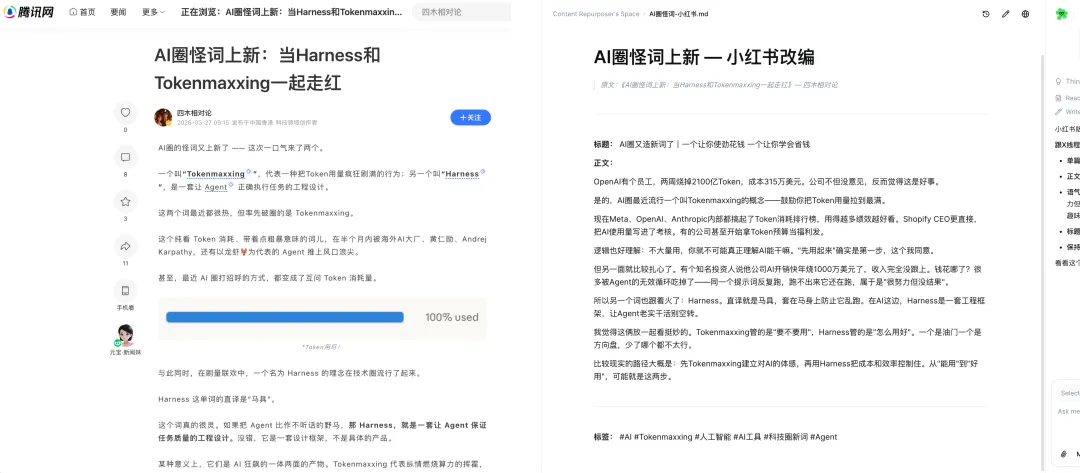Open author name 四木相对论 link
This screenshot has height=473, width=1080.
(x=194, y=113)
